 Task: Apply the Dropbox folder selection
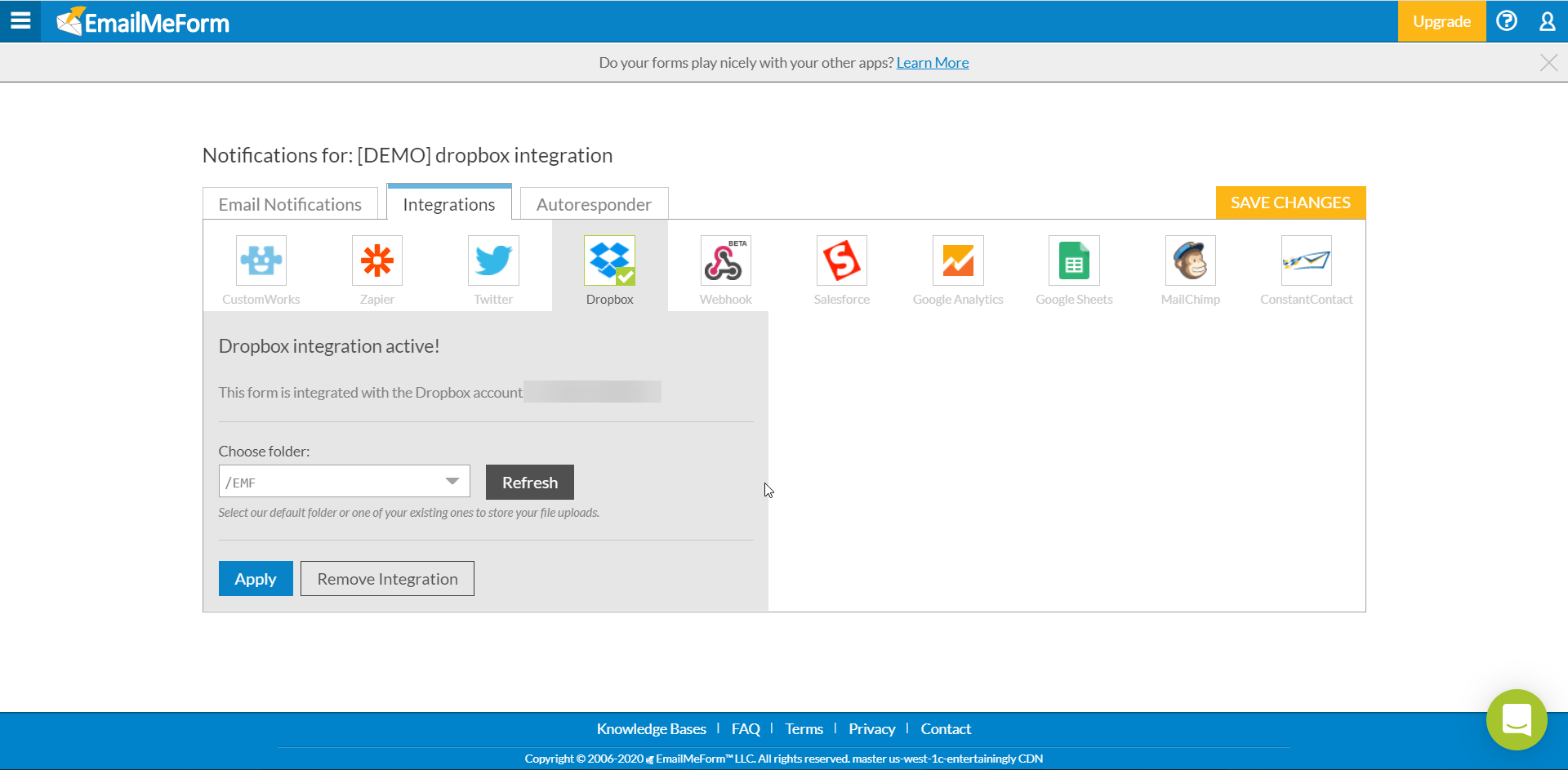click(256, 579)
